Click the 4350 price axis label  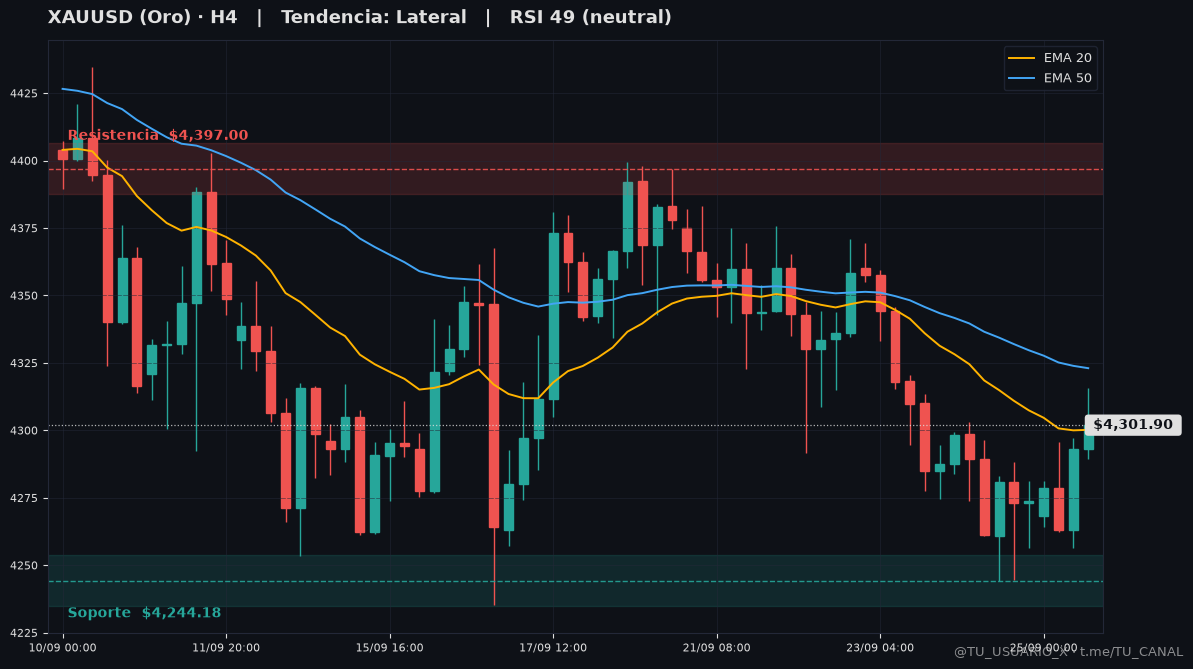24,296
